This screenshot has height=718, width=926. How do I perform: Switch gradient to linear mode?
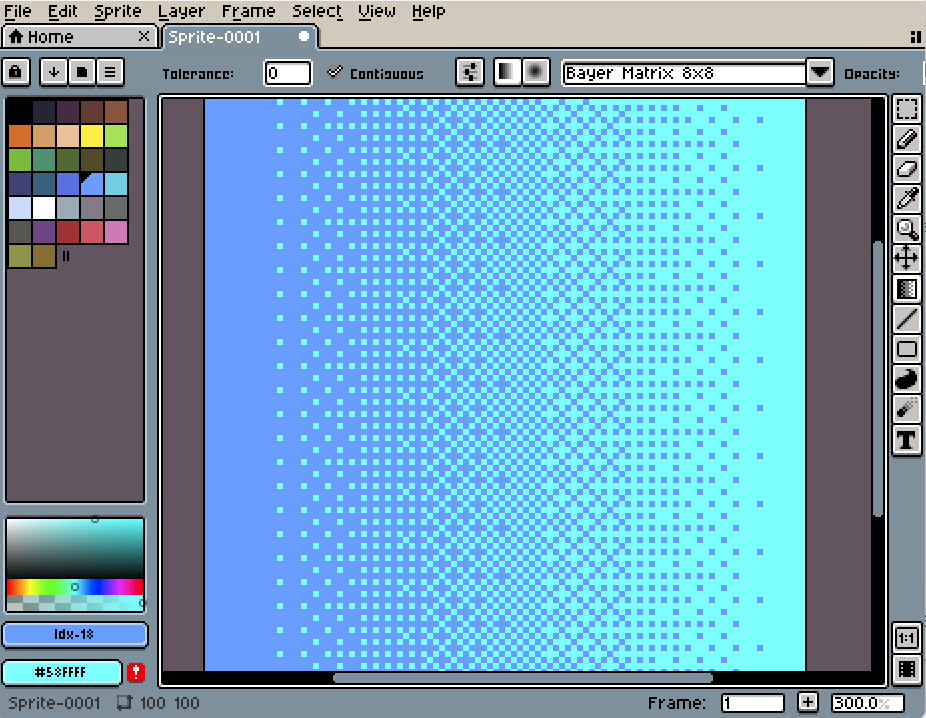(507, 72)
